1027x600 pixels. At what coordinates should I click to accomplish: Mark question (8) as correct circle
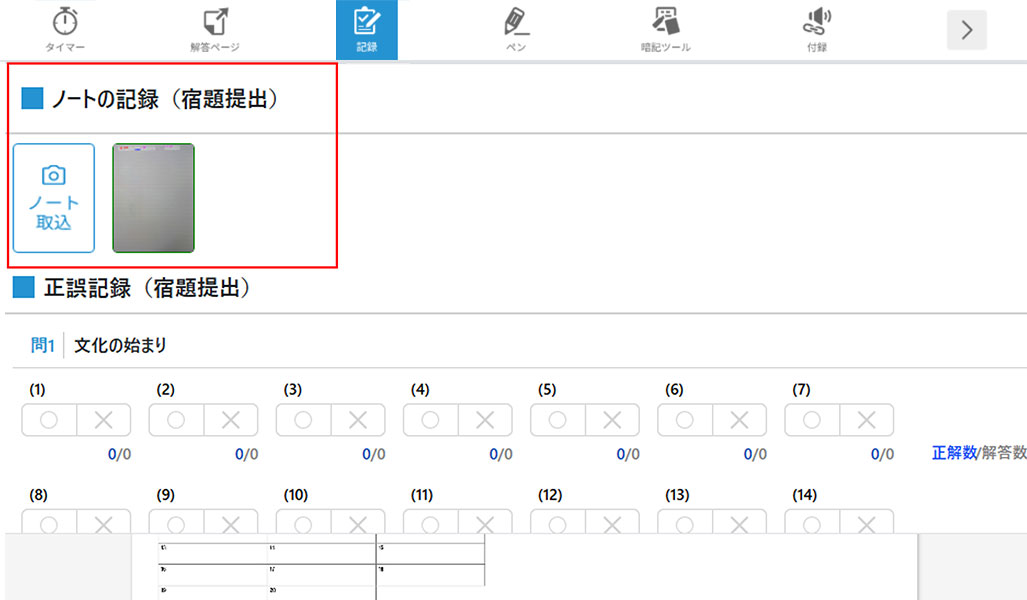click(49, 523)
